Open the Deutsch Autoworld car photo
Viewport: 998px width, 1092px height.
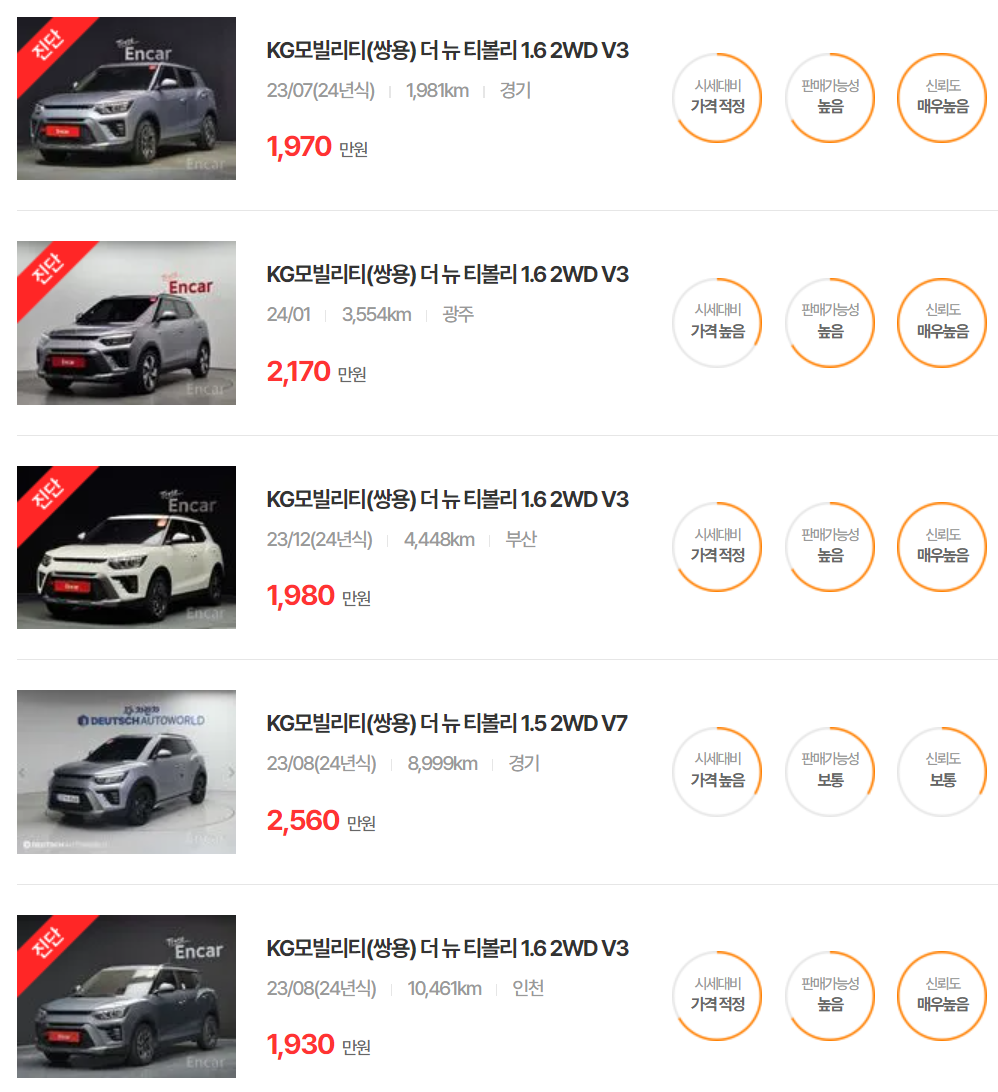126,772
